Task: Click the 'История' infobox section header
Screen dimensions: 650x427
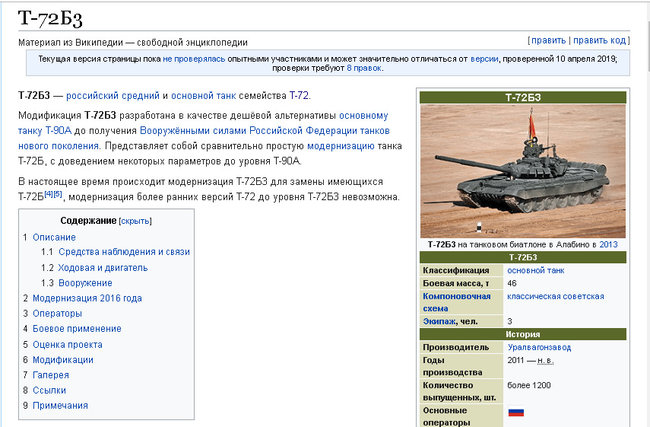Action: [x=523, y=334]
